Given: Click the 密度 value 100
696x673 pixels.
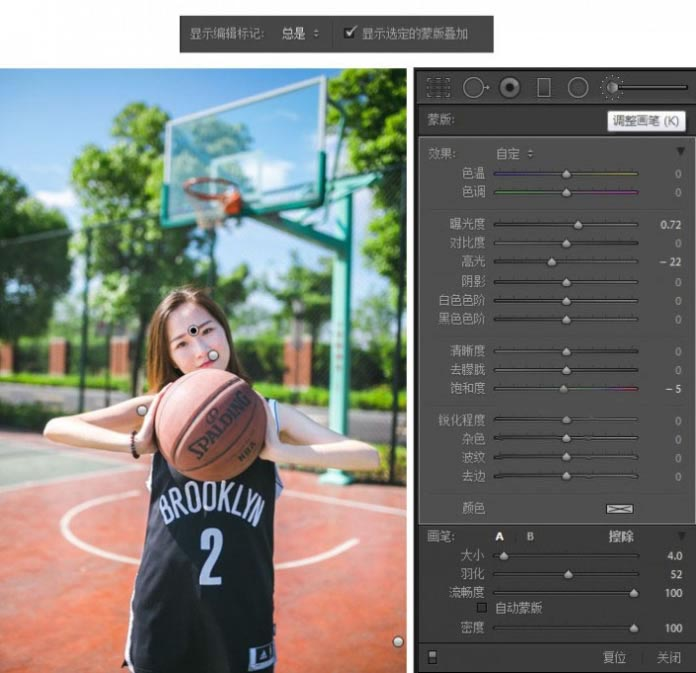Looking at the screenshot, I should (x=673, y=628).
